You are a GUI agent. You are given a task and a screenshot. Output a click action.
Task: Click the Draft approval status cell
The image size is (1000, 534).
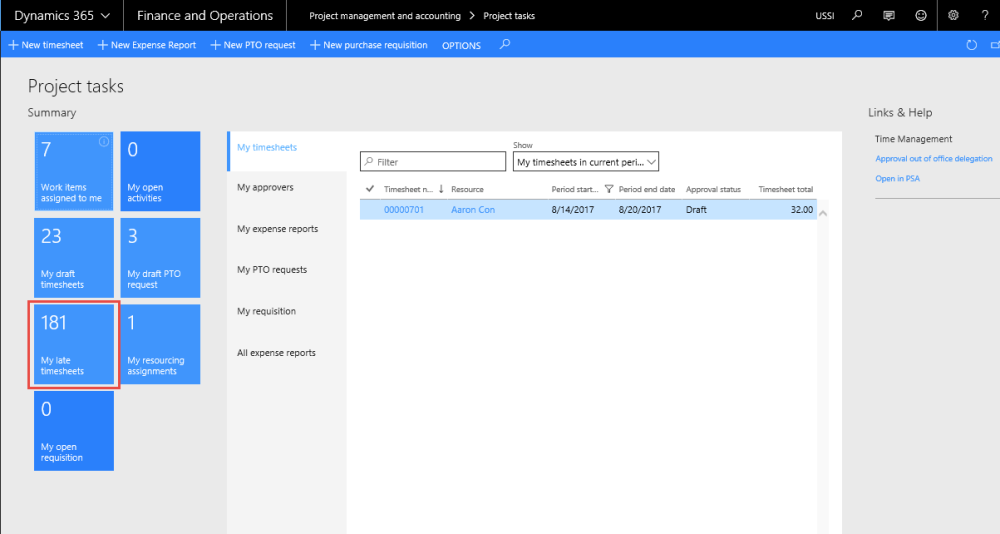pyautogui.click(x=696, y=210)
